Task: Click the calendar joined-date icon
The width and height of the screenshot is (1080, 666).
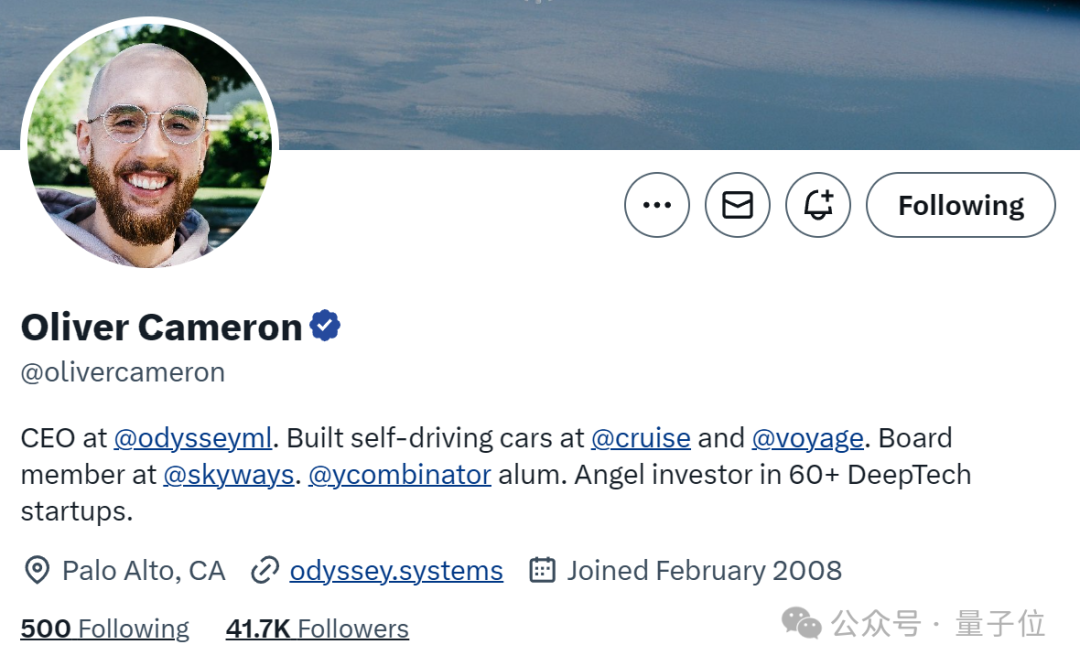Action: click(542, 570)
